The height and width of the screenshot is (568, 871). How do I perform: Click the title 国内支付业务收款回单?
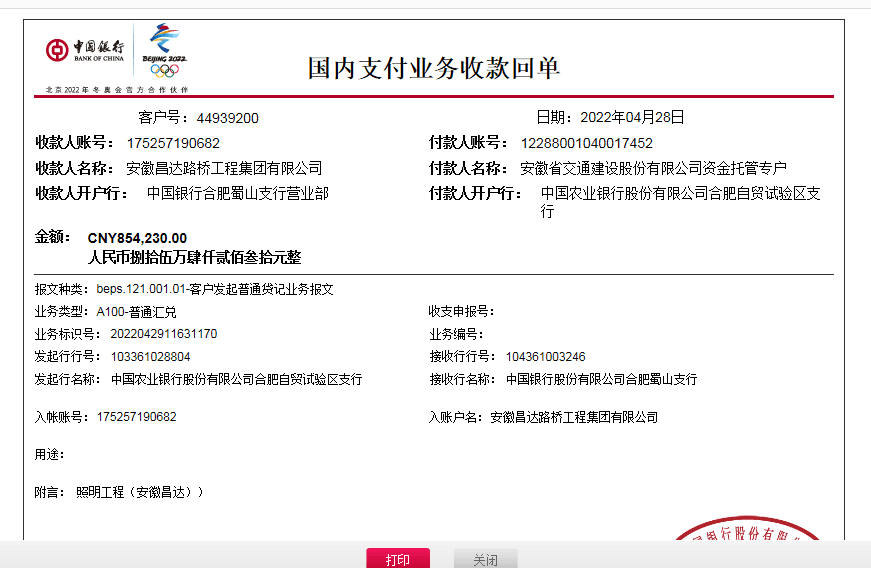click(x=433, y=68)
